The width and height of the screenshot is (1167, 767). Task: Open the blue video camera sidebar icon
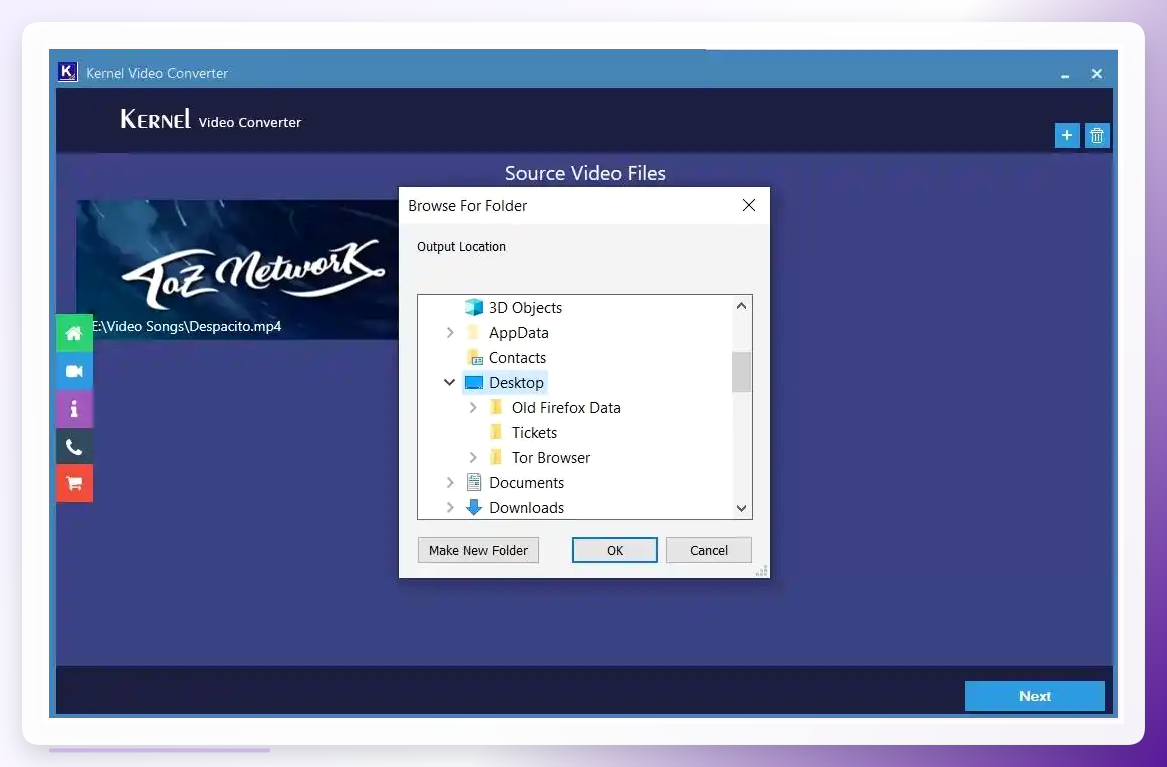tap(74, 371)
